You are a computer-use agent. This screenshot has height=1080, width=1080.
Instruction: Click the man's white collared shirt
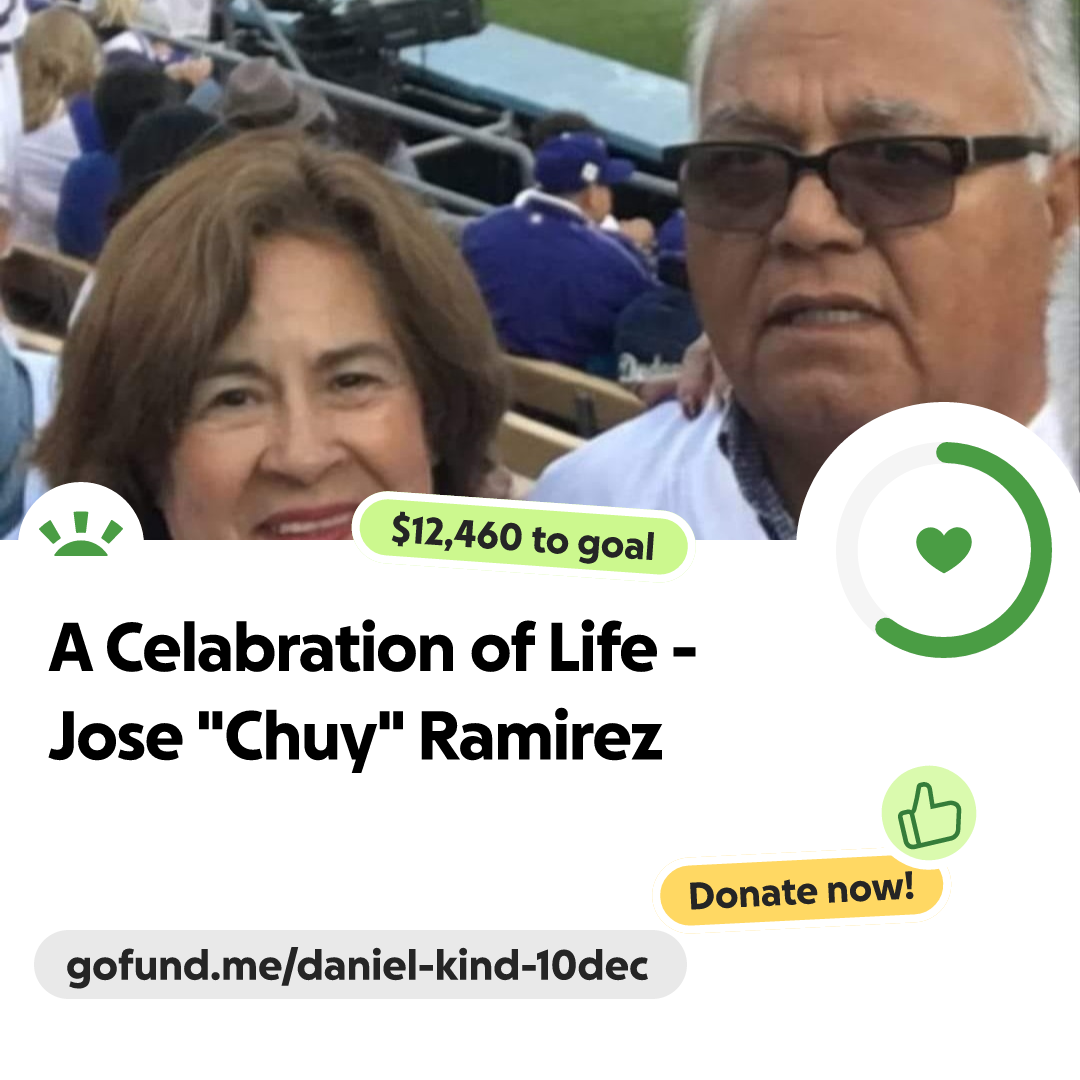coord(661,468)
